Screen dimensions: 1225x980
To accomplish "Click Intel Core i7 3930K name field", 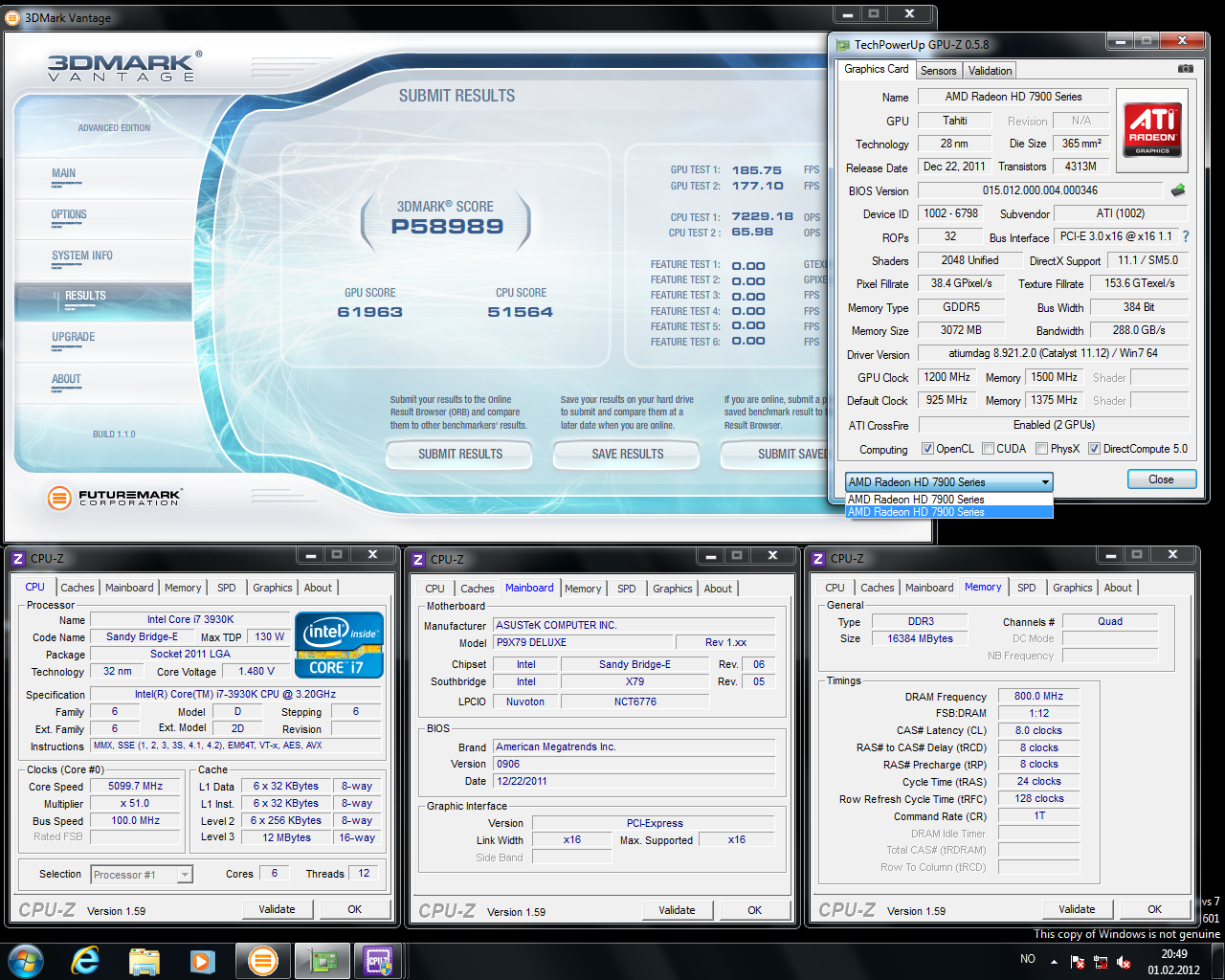I will pyautogui.click(x=189, y=619).
